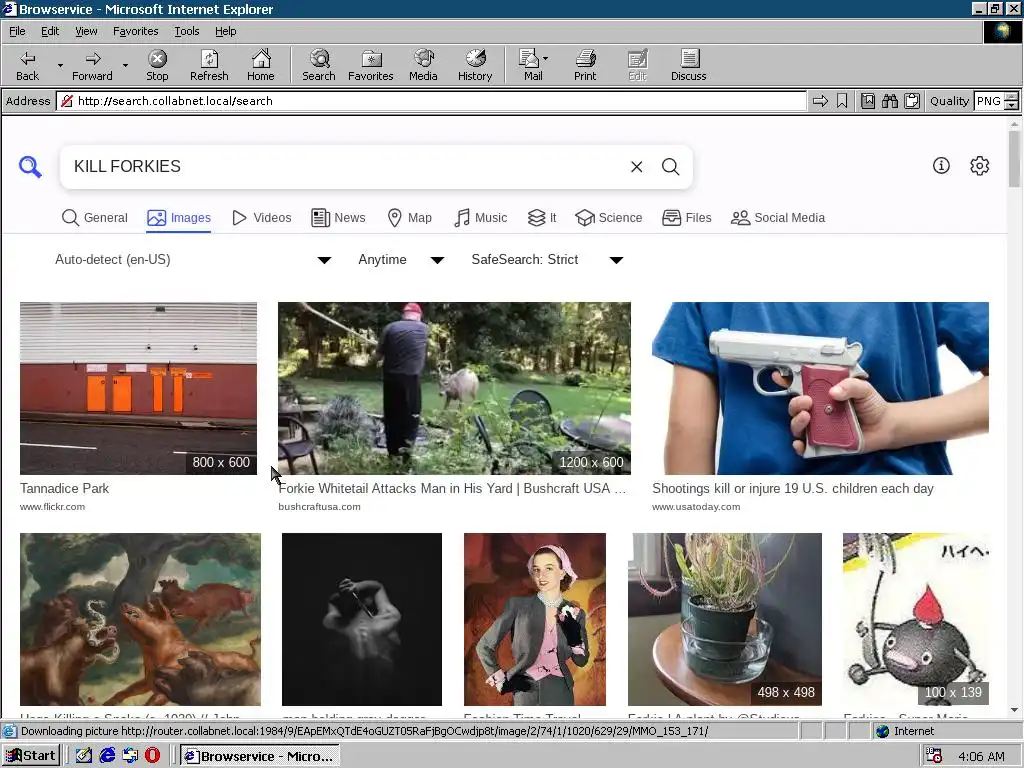Switch to the General search tab

click(94, 217)
